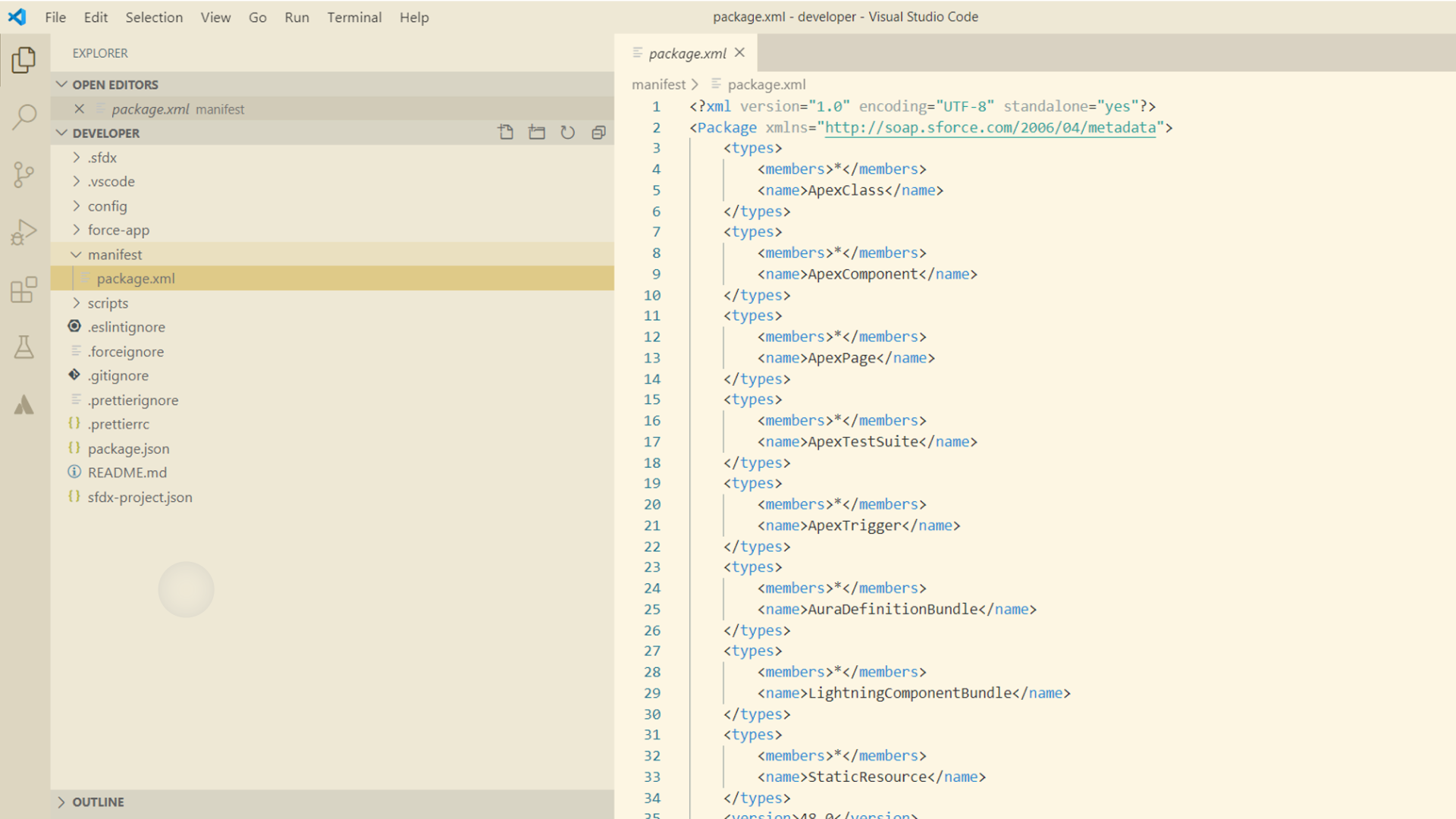The width and height of the screenshot is (1456, 819).
Task: Open the Selection menu
Action: coord(154,17)
